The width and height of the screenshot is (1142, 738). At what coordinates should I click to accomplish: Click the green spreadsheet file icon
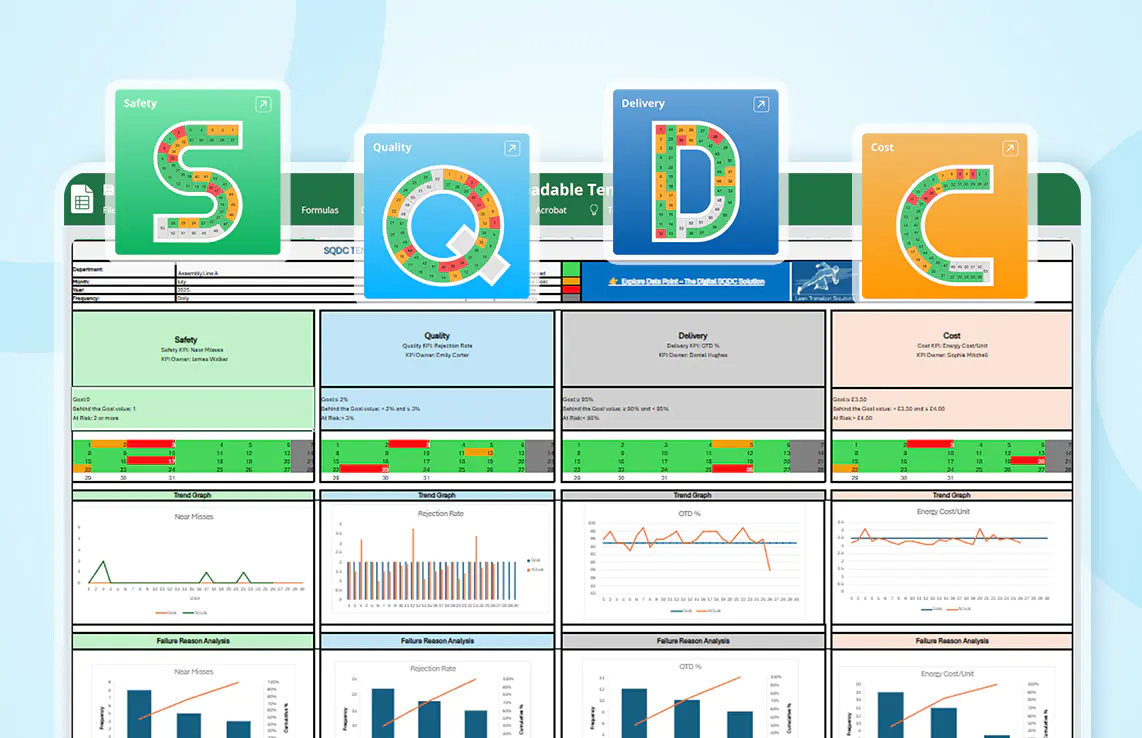point(82,200)
